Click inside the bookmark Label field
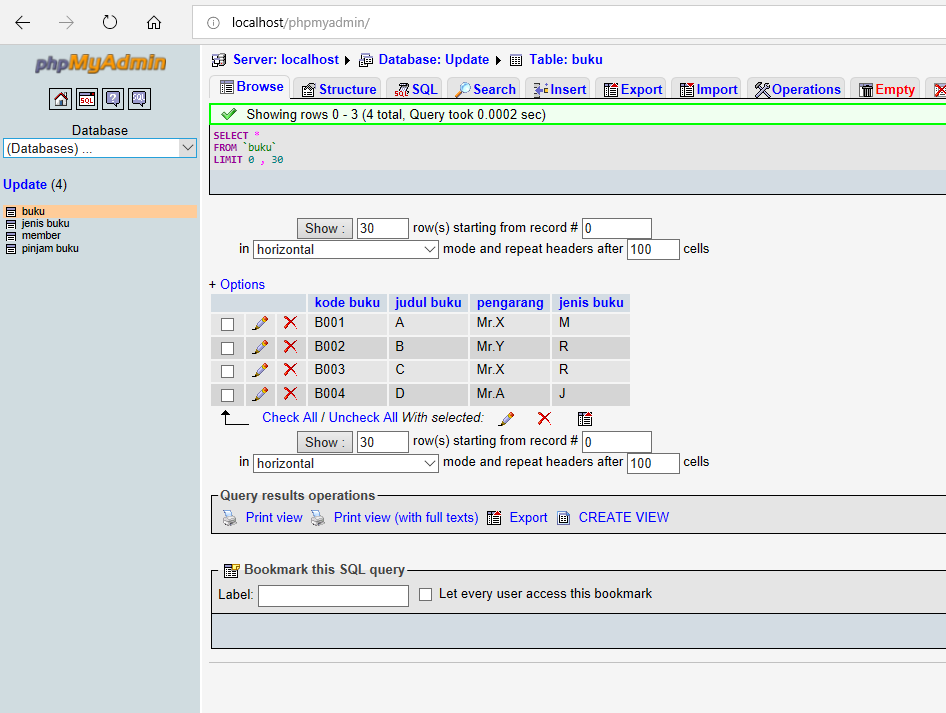946x713 pixels. (333, 594)
